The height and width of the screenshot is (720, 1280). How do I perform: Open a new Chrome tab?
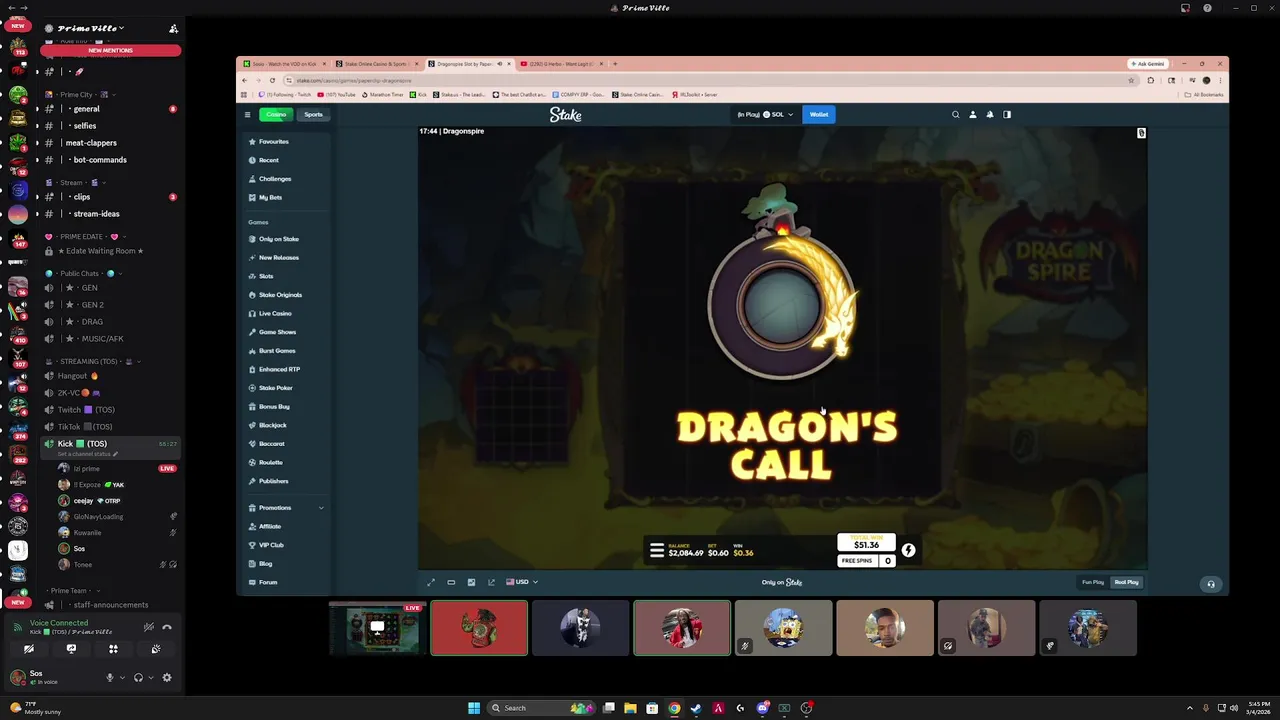614,64
